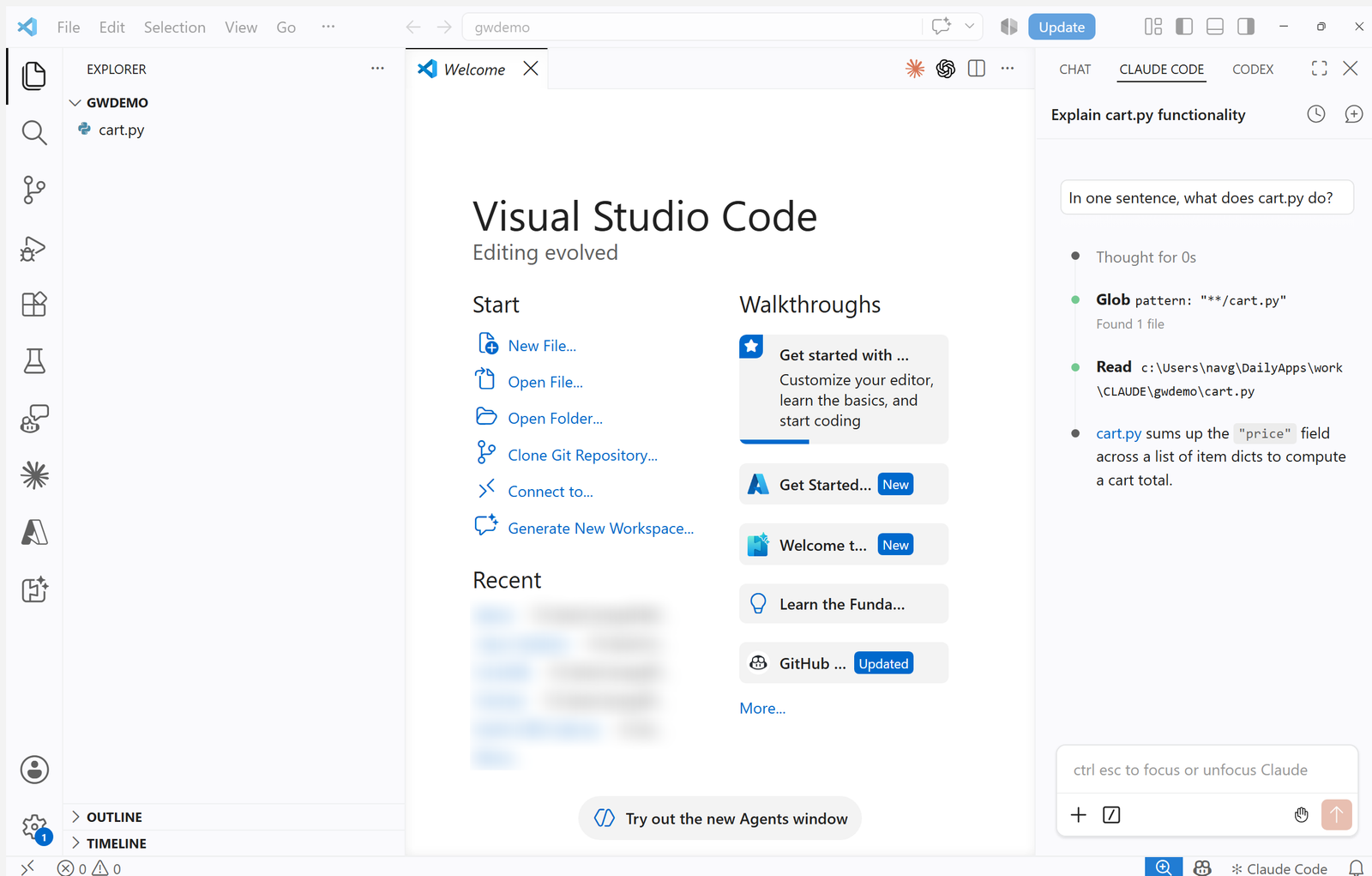
Task: Click the gwdemo command center search box
Action: (691, 27)
